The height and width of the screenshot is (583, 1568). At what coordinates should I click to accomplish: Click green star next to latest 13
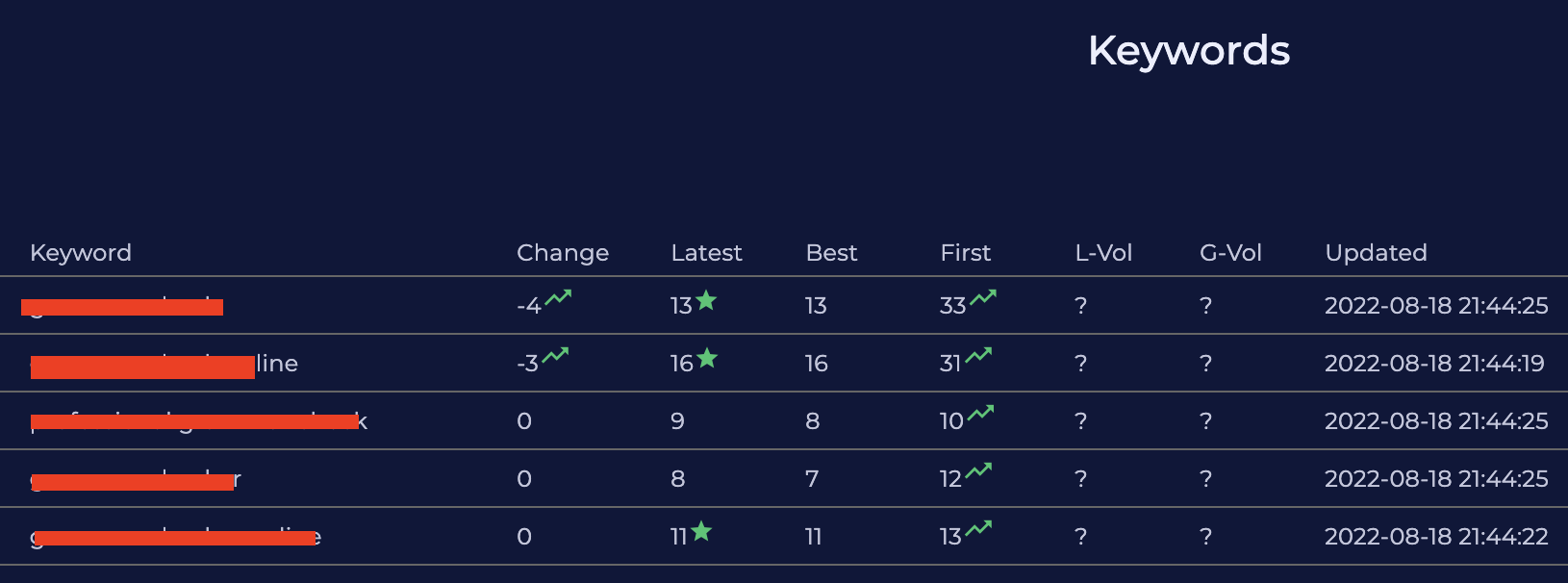[706, 300]
